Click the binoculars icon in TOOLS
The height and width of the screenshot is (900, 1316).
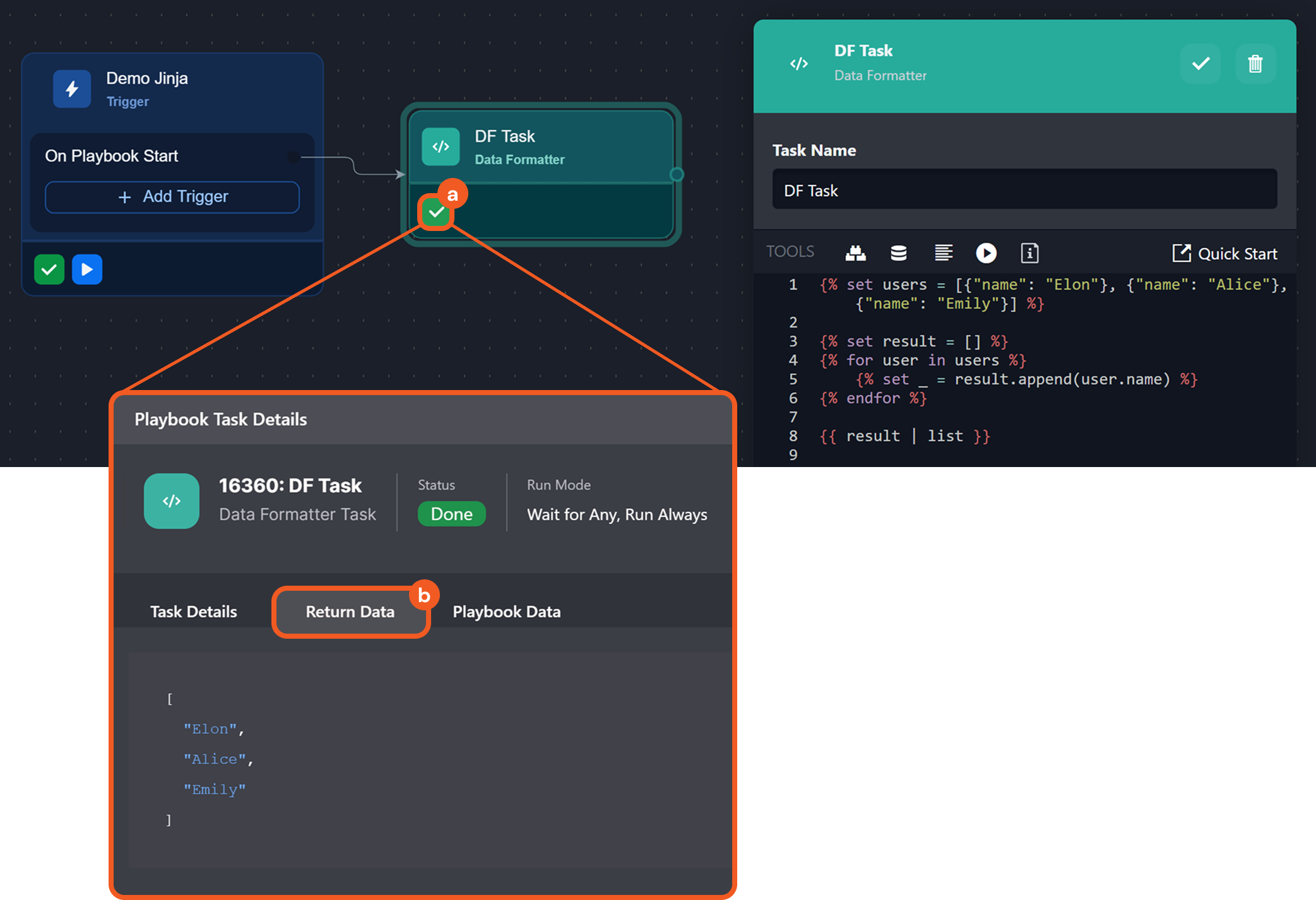point(855,253)
